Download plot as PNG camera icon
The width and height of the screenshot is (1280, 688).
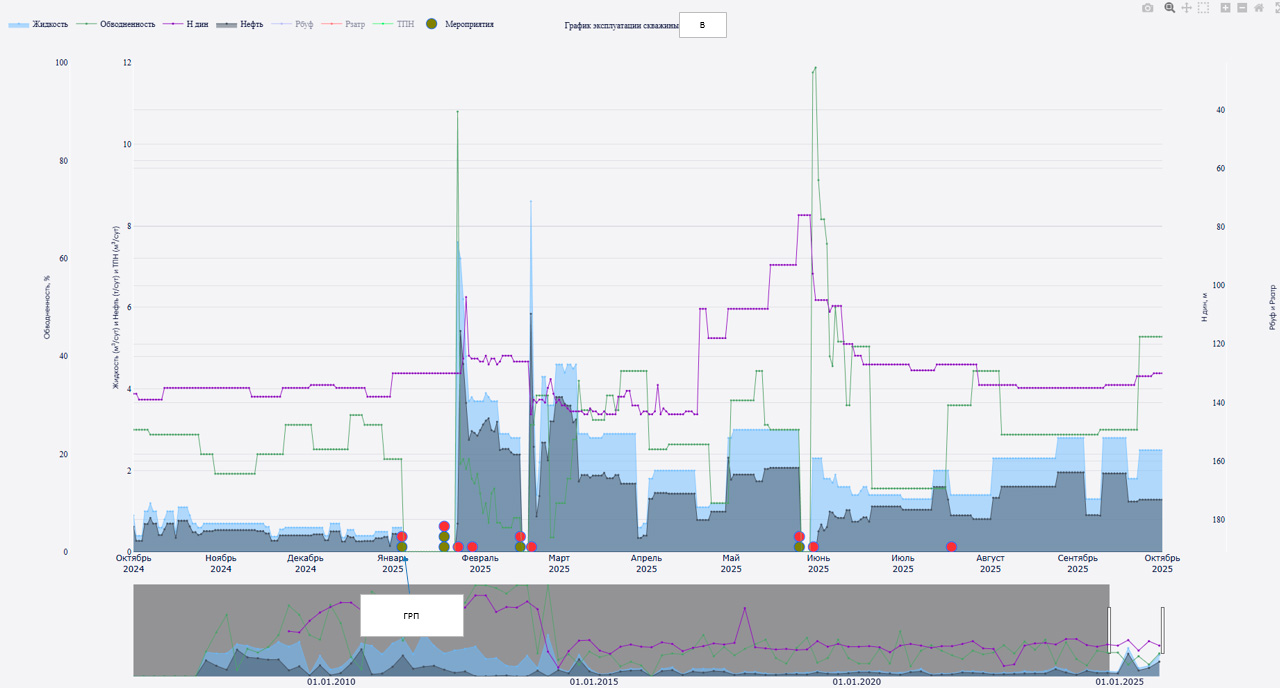(1148, 8)
